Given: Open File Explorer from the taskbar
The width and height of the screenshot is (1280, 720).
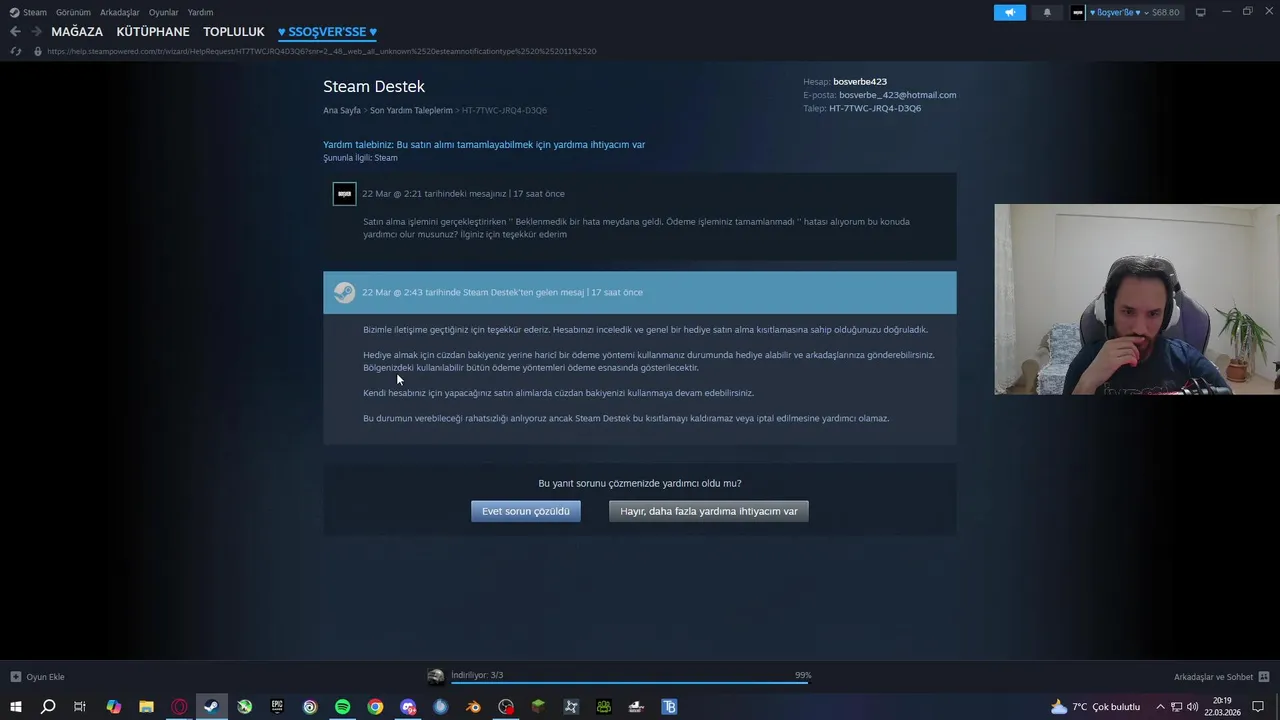Looking at the screenshot, I should [146, 707].
